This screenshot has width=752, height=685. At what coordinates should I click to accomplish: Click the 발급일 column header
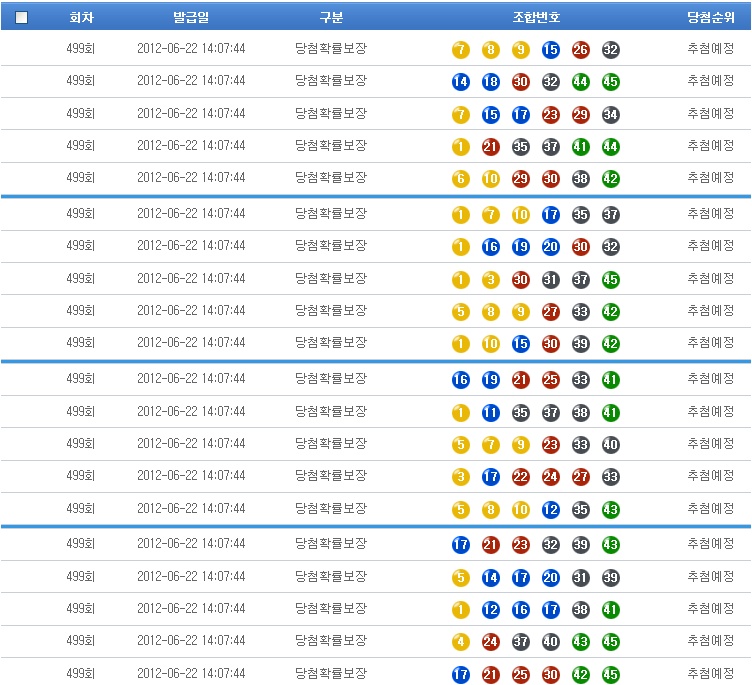[x=191, y=17]
